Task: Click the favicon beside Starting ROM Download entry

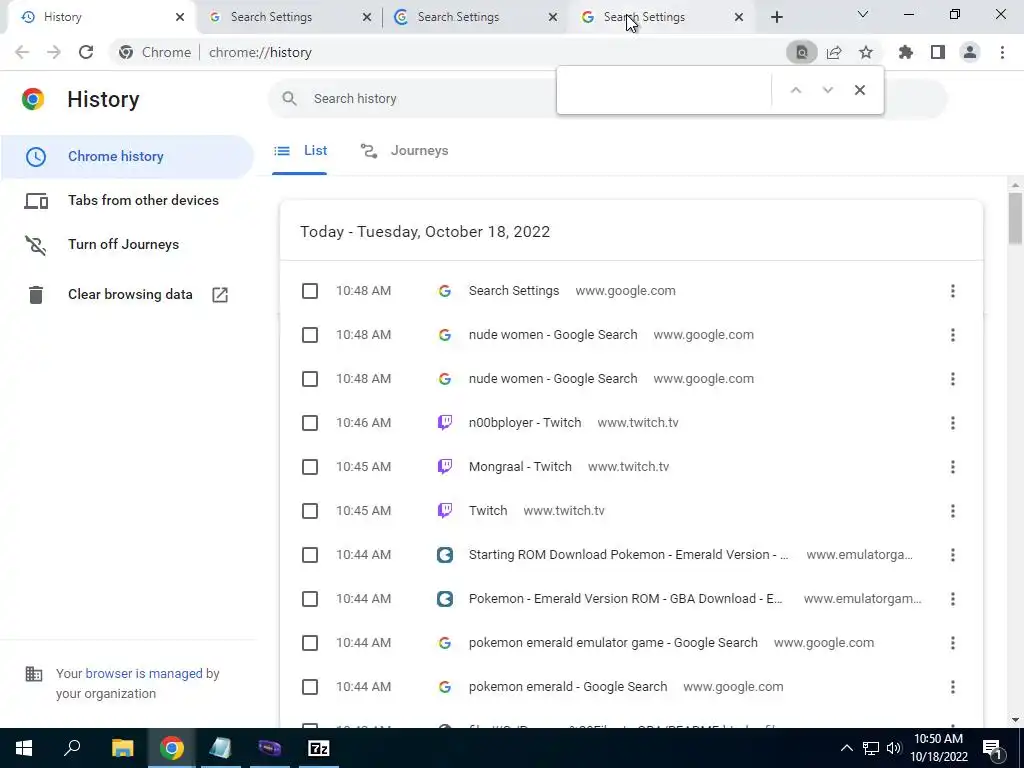Action: pos(445,555)
